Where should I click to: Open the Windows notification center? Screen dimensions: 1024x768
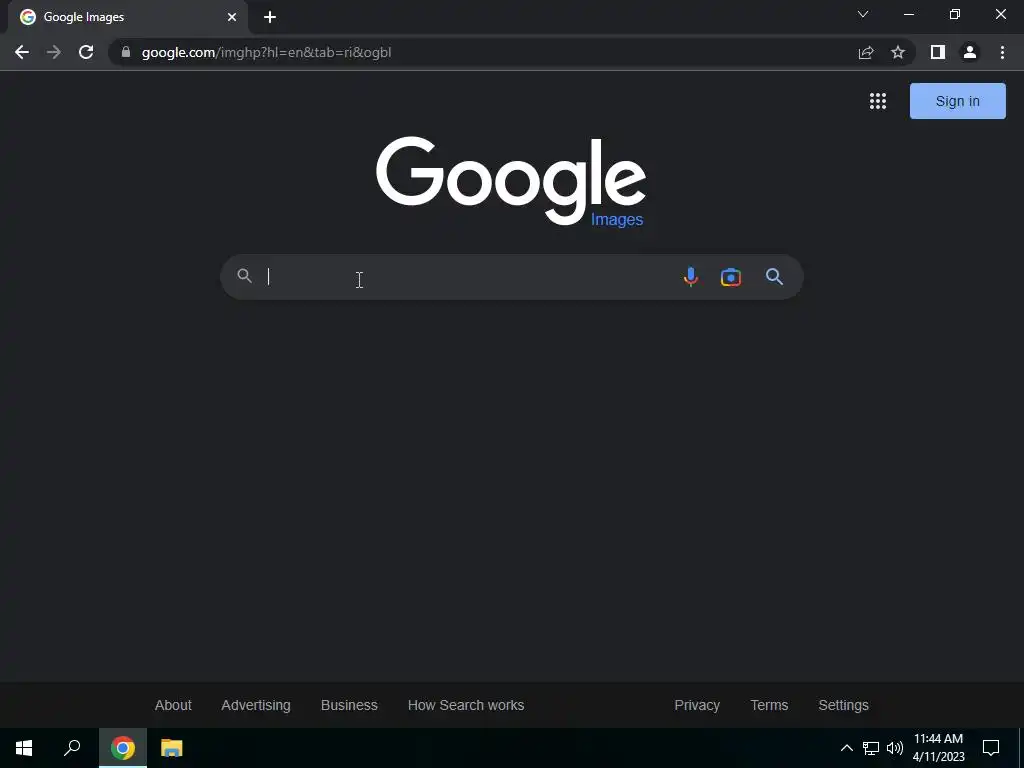point(991,748)
